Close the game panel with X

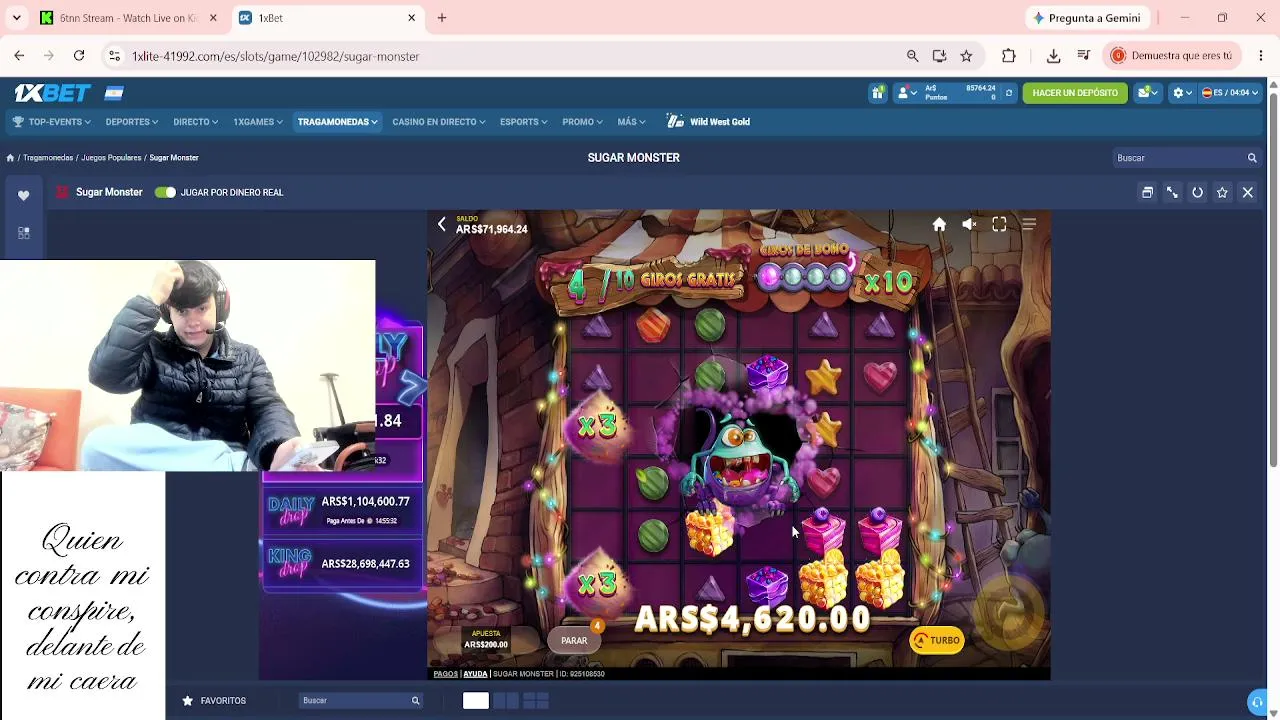click(x=1247, y=192)
